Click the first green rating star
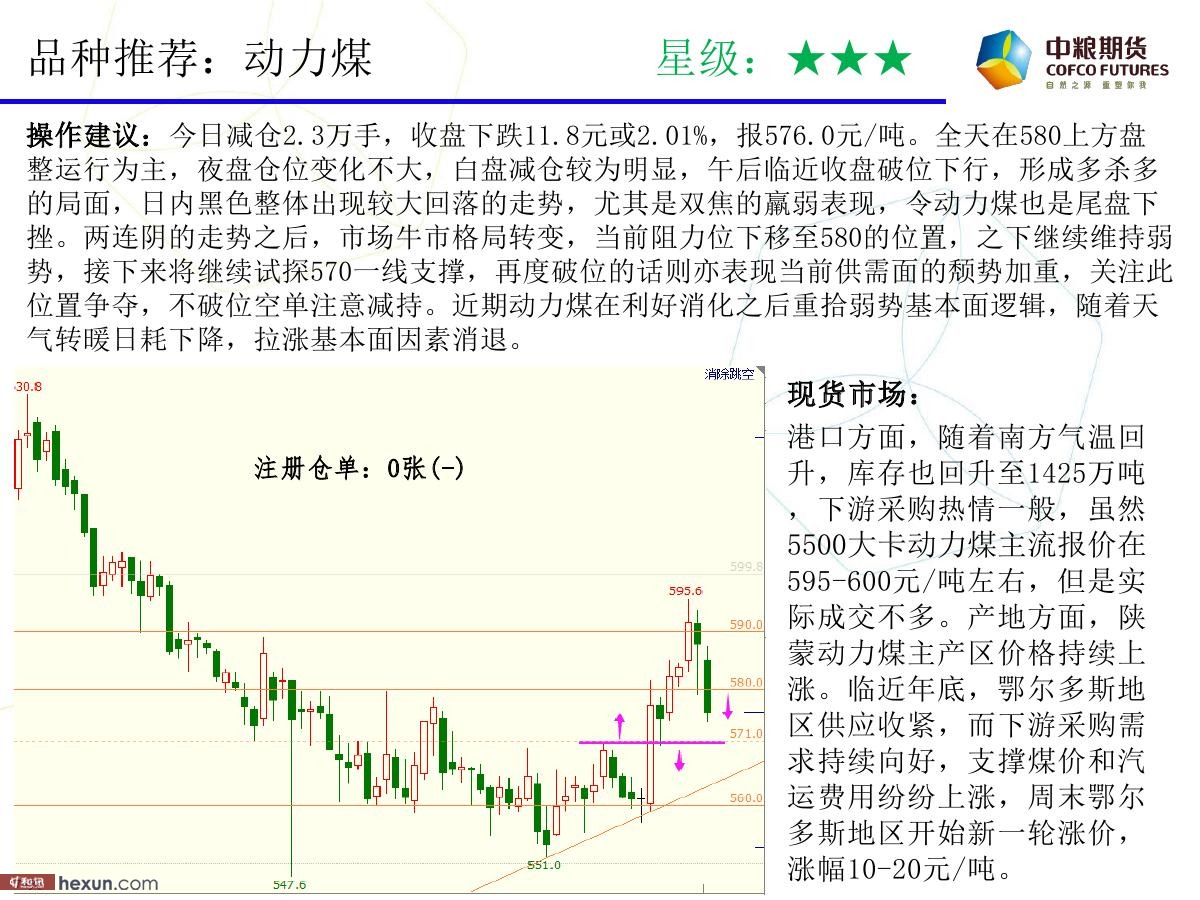 805,60
